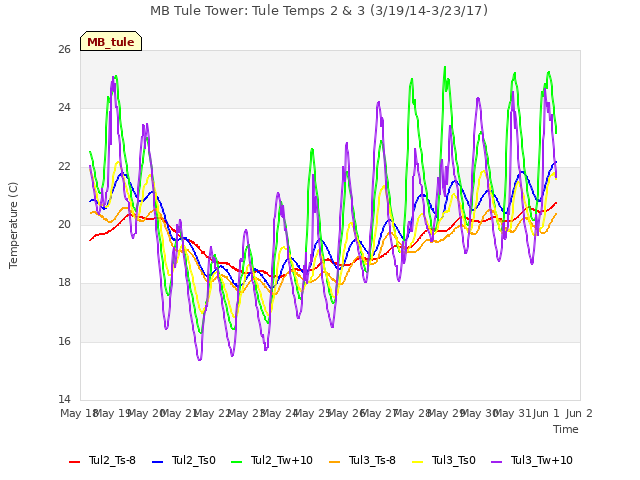
Task: Toggle Tul2_Ts-8 legend entry
Action: (102, 460)
